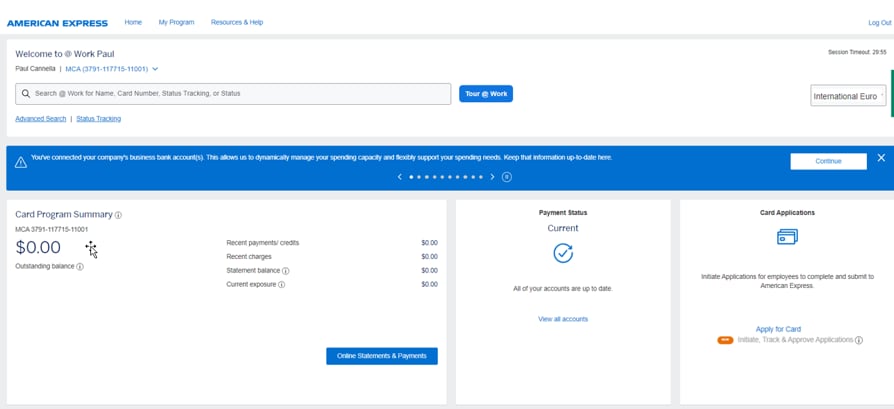Image resolution: width=894 pixels, height=409 pixels.
Task: Click Online Statements & Payments button
Action: pyautogui.click(x=381, y=356)
